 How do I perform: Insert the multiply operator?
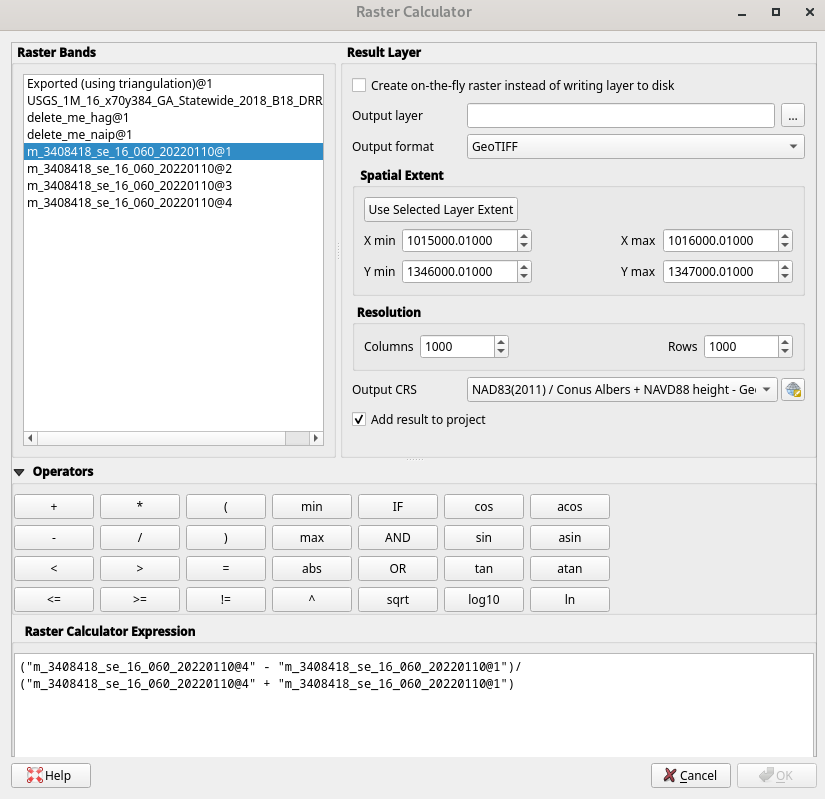pyautogui.click(x=140, y=507)
